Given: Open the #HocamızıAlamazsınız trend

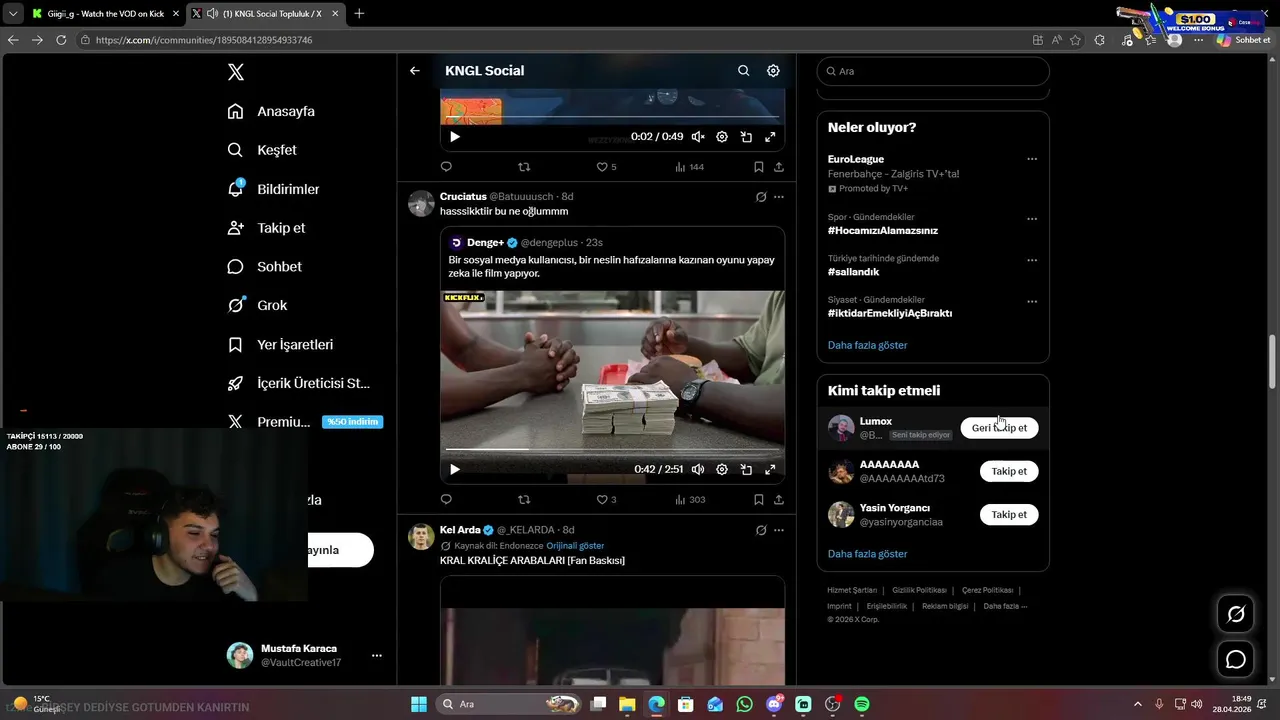Looking at the screenshot, I should (x=883, y=230).
